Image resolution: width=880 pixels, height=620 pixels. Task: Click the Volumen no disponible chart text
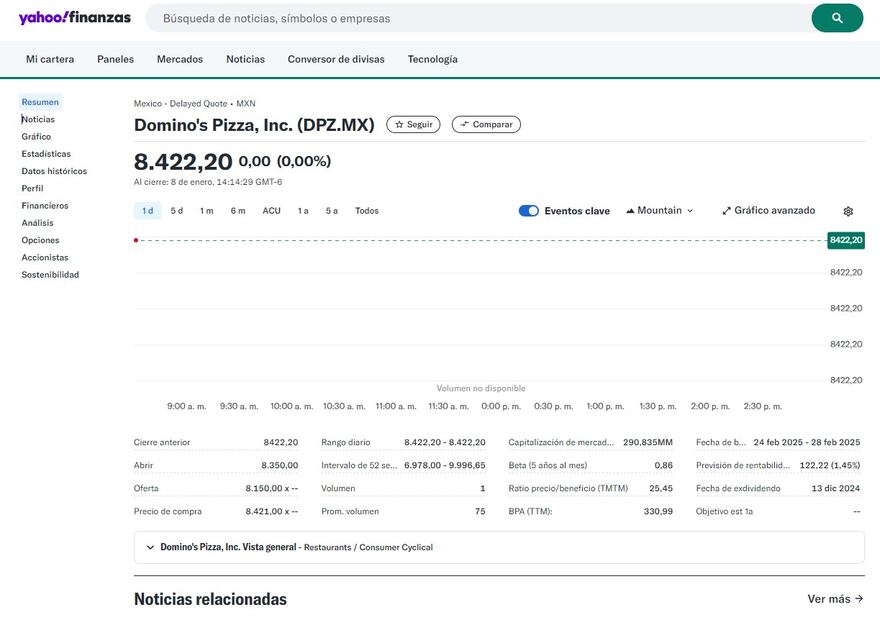click(481, 388)
